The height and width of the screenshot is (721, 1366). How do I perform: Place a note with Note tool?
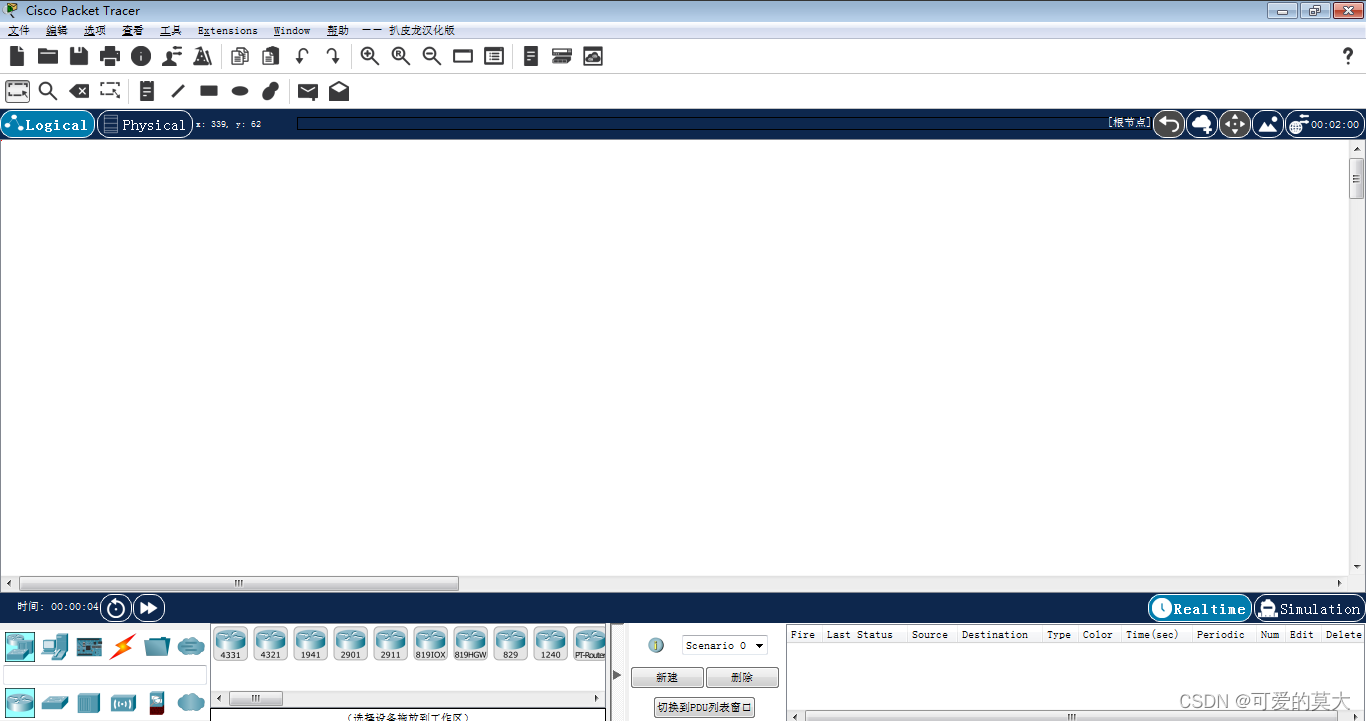[x=147, y=91]
